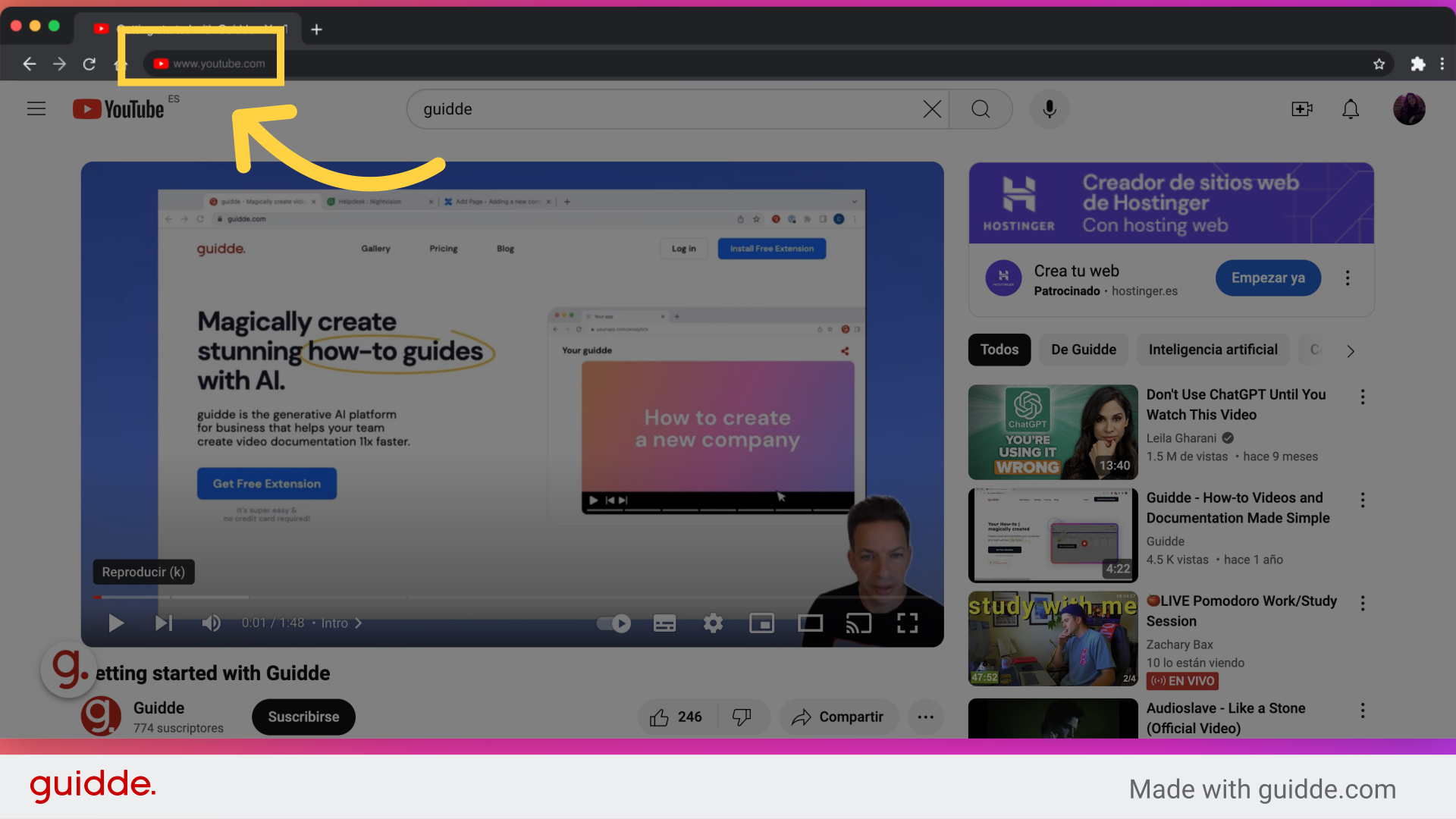Start voice search with the microphone
Image resolution: width=1456 pixels, height=819 pixels.
click(1050, 109)
